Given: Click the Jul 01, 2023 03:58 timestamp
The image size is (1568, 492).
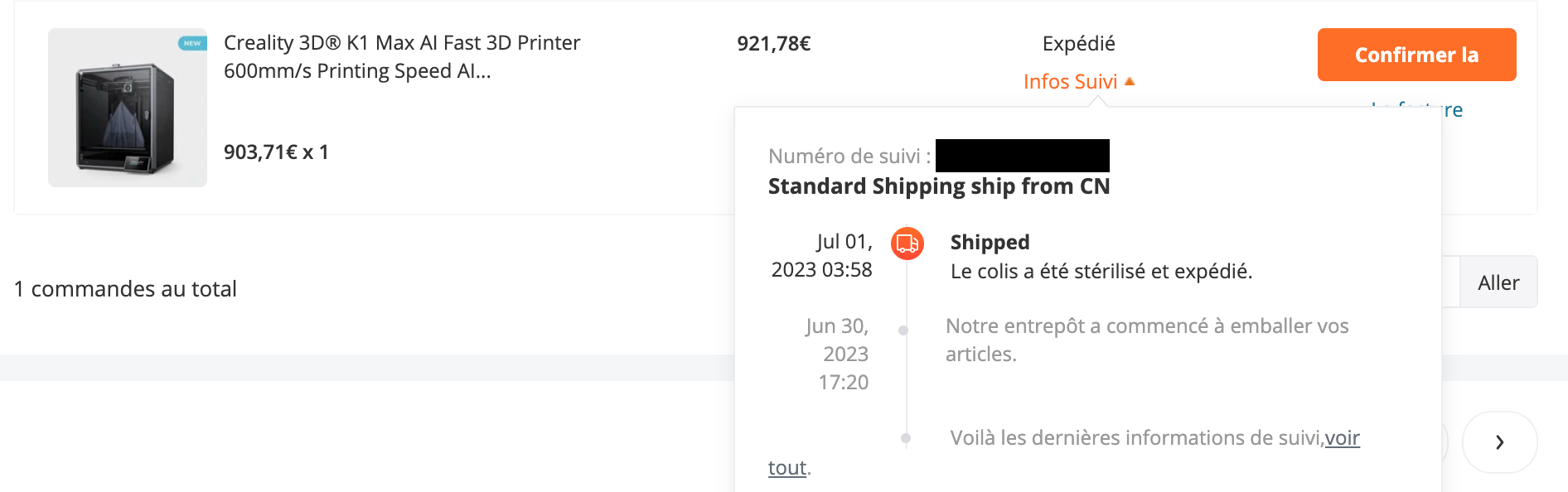Looking at the screenshot, I should [821, 255].
